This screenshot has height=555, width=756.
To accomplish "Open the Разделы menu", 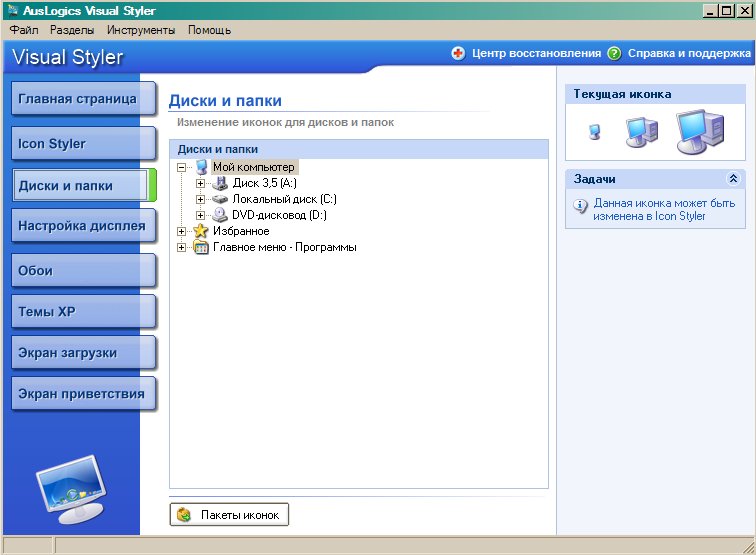I will (x=72, y=30).
